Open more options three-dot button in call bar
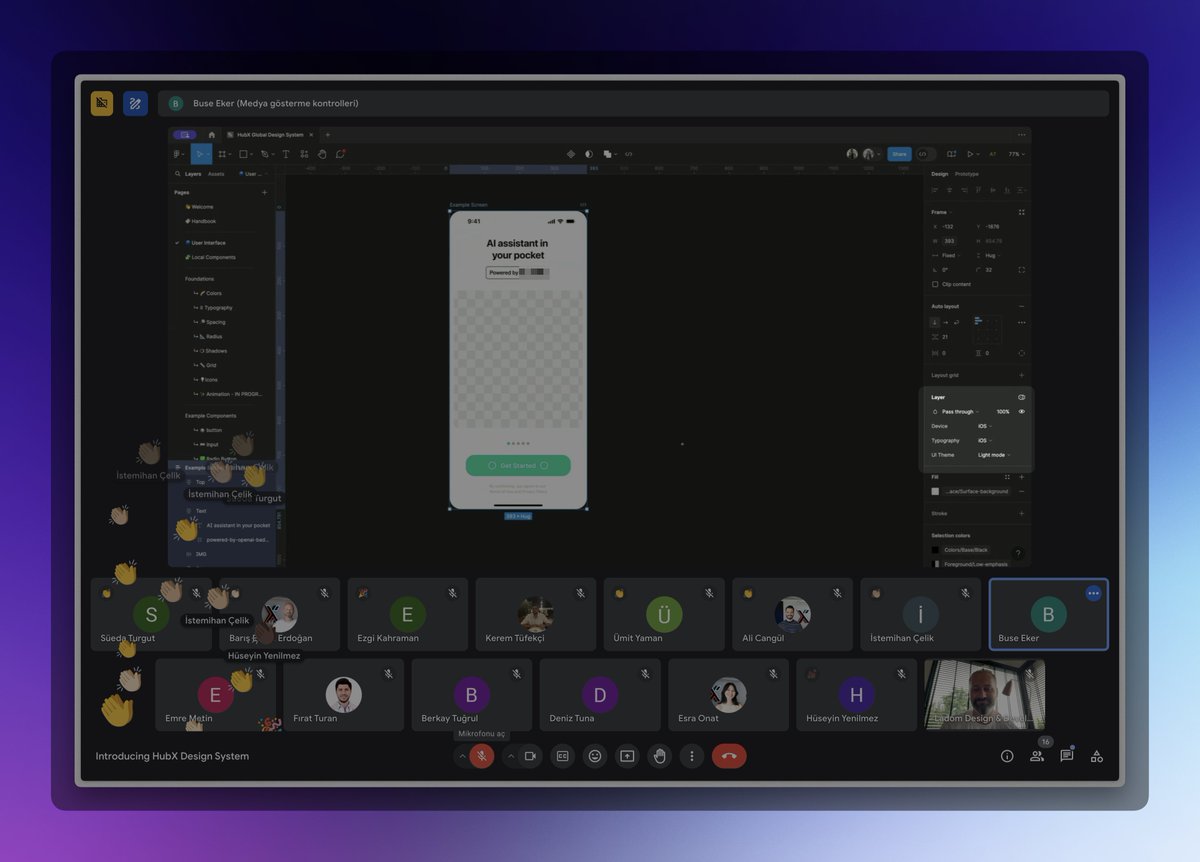 coord(692,756)
